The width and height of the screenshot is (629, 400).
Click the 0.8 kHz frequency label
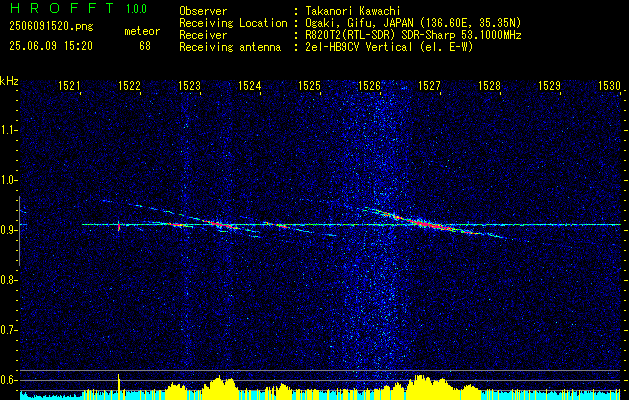pyautogui.click(x=8, y=280)
